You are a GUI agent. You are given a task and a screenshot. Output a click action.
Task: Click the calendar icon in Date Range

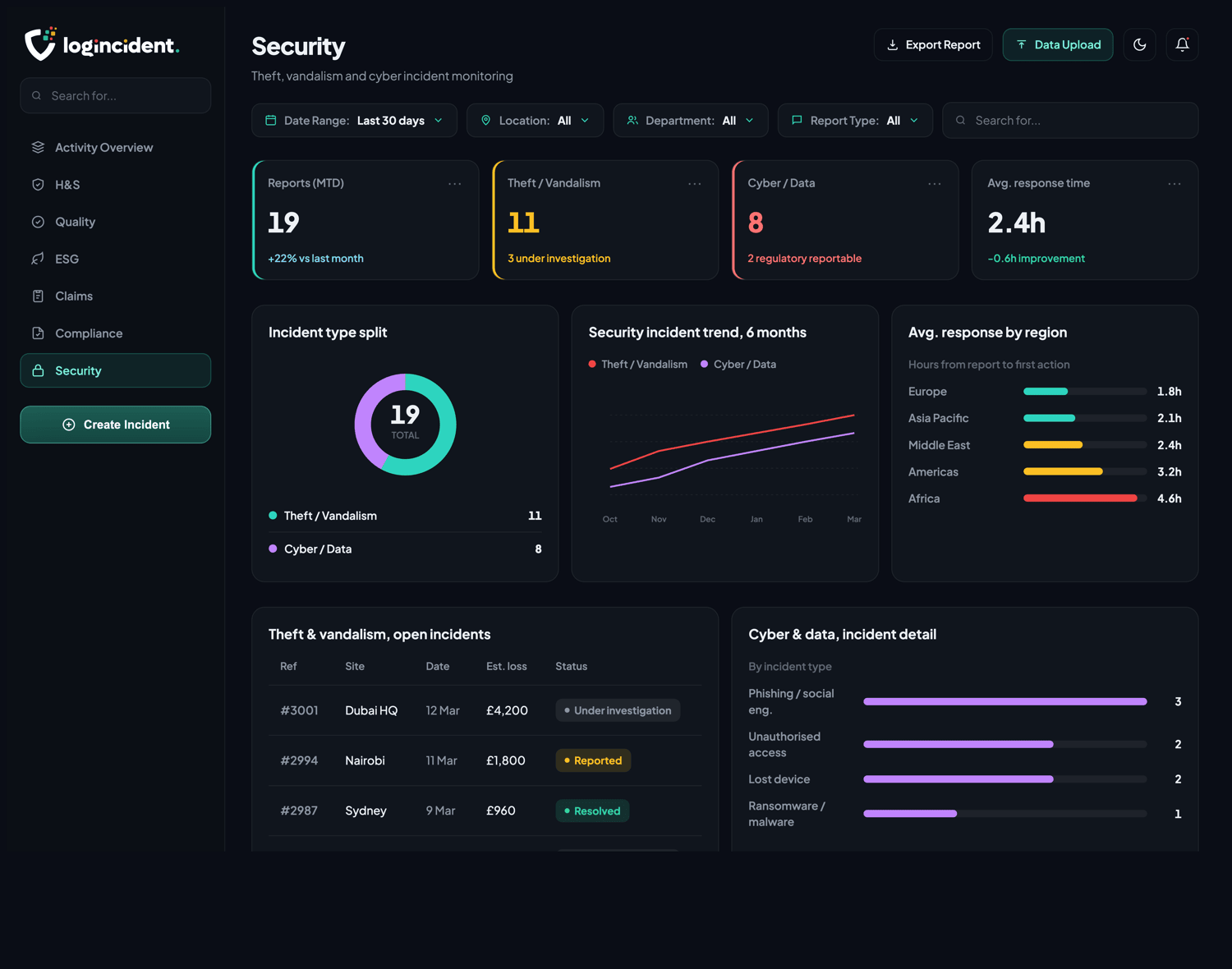point(270,121)
